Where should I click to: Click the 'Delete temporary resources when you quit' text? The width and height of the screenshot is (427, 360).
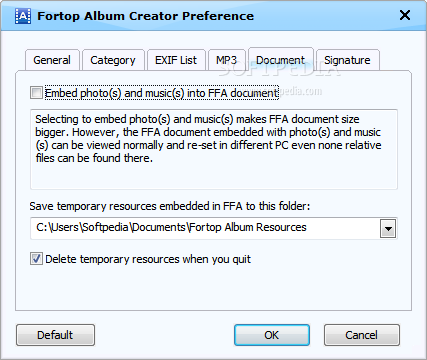pos(148,259)
